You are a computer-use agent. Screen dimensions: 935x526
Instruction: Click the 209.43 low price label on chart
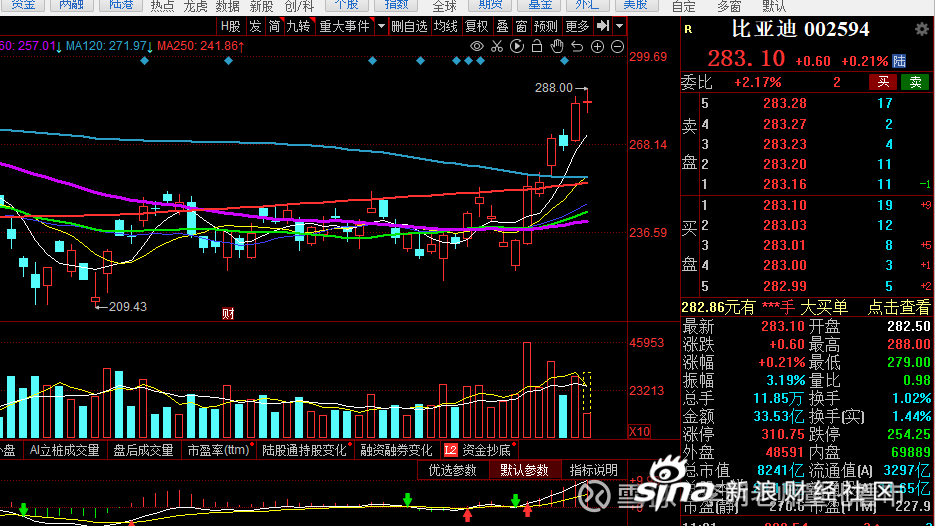coord(128,307)
